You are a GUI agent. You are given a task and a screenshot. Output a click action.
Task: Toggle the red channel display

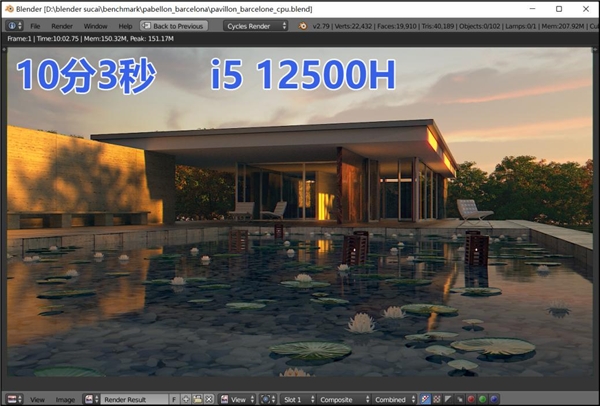click(471, 399)
